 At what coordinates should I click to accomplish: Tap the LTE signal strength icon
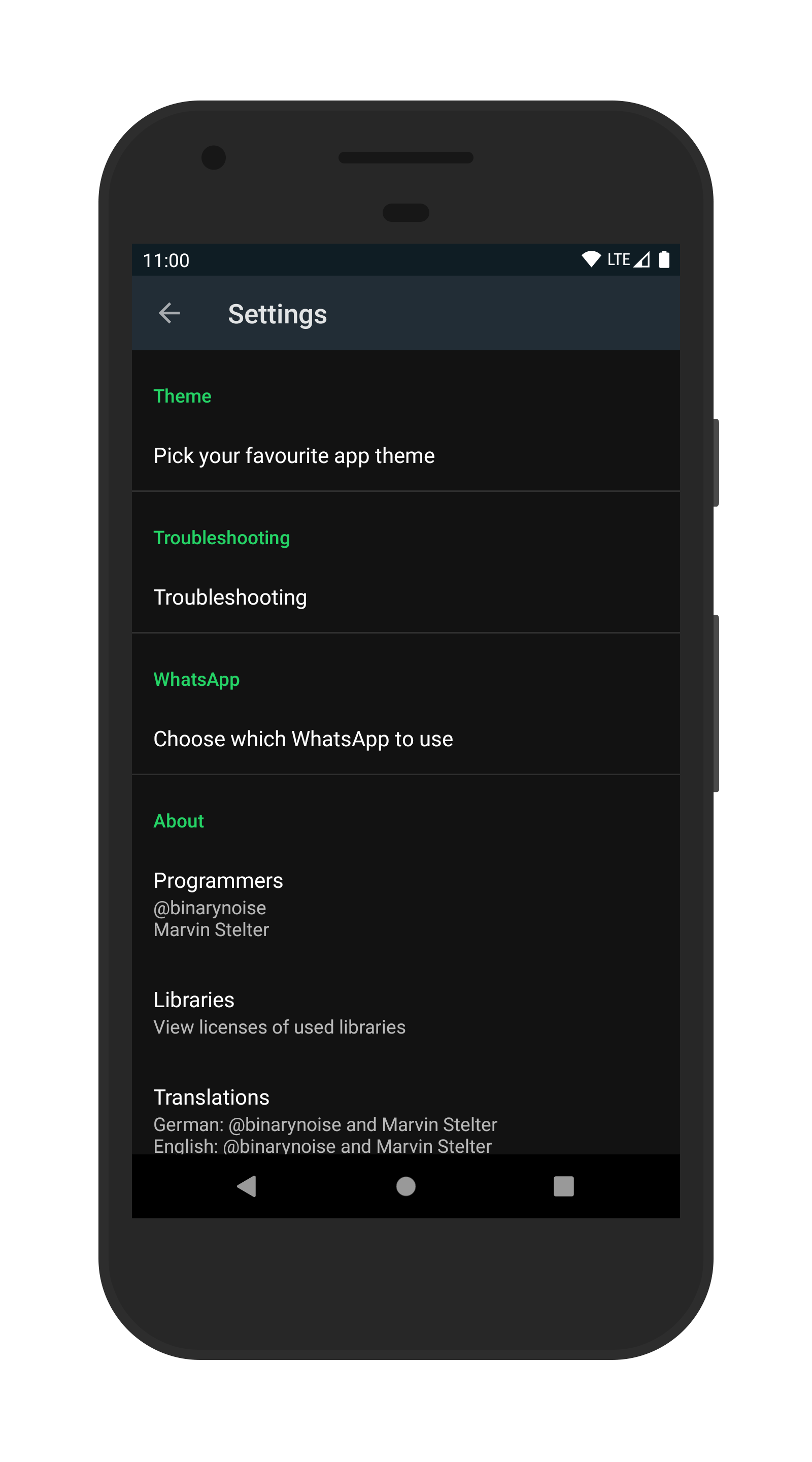coord(642,259)
